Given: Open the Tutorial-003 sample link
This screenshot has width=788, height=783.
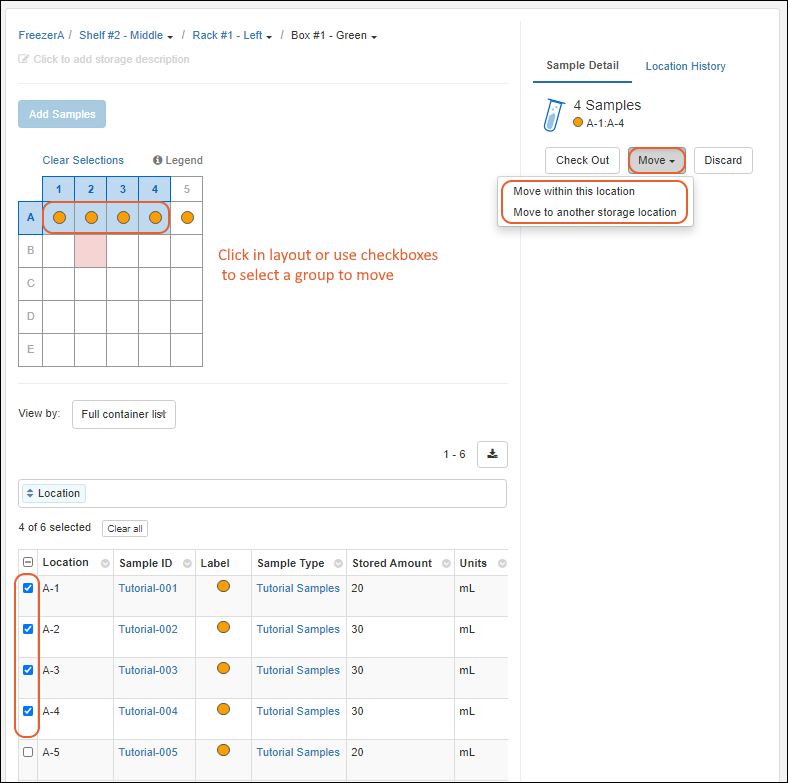Looking at the screenshot, I should tap(148, 670).
